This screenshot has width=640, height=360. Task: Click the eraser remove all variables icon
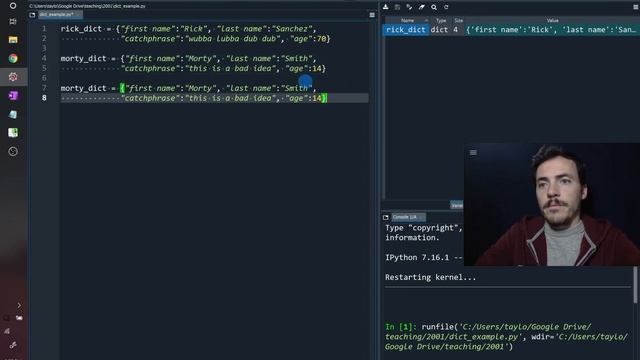(422, 7)
